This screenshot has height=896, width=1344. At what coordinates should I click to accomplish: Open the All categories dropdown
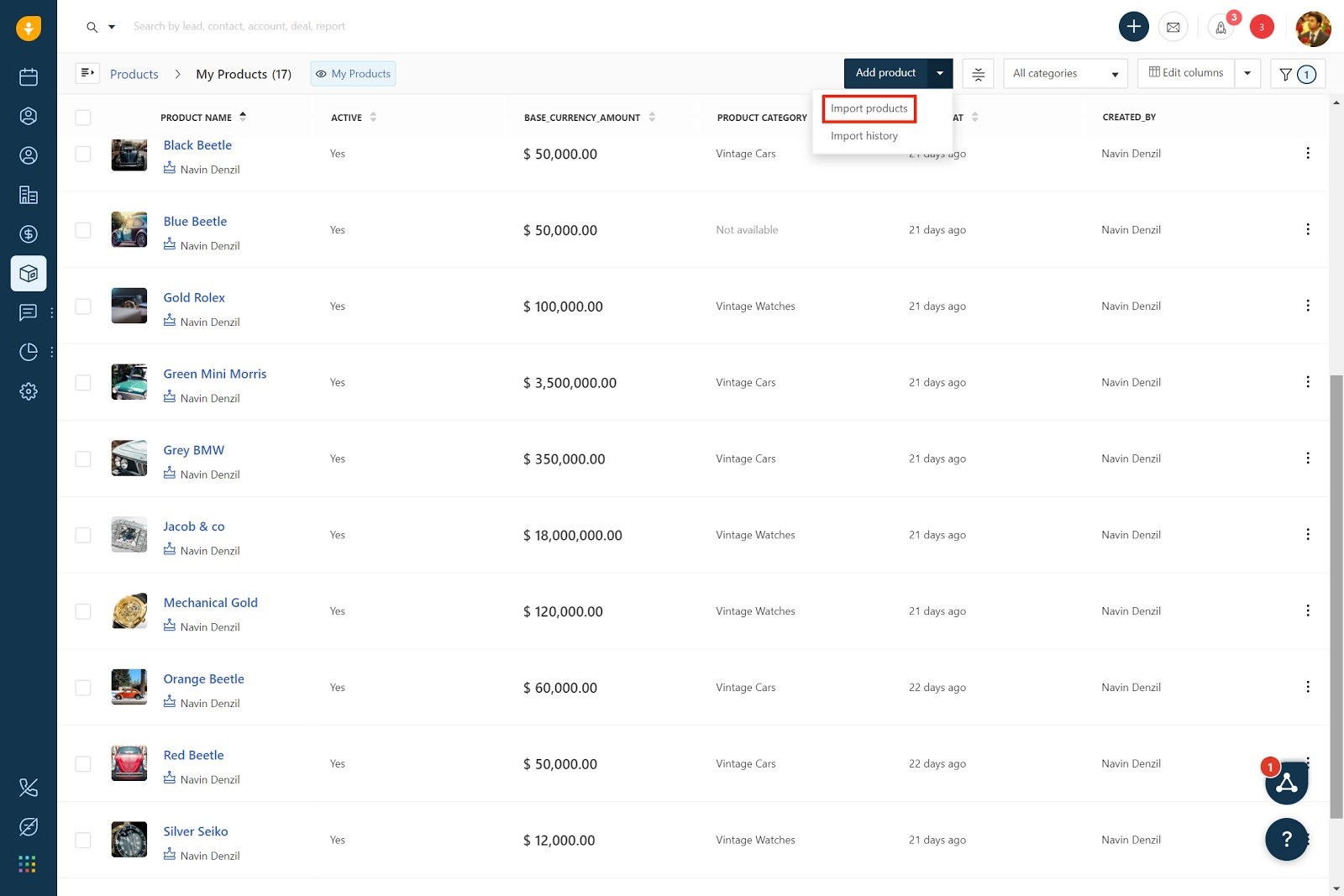click(1064, 73)
